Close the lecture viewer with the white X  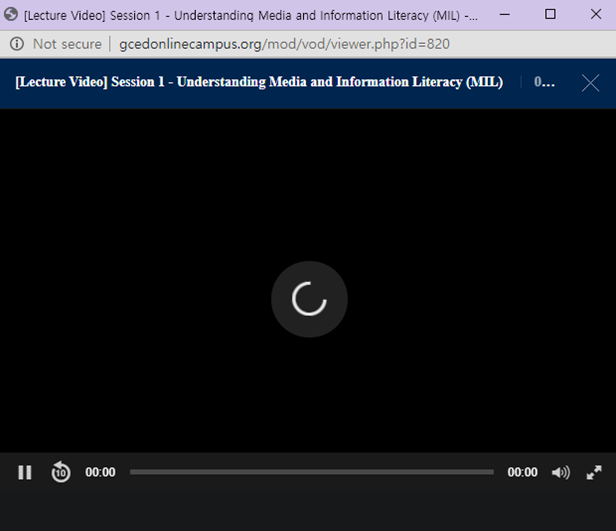coord(590,83)
